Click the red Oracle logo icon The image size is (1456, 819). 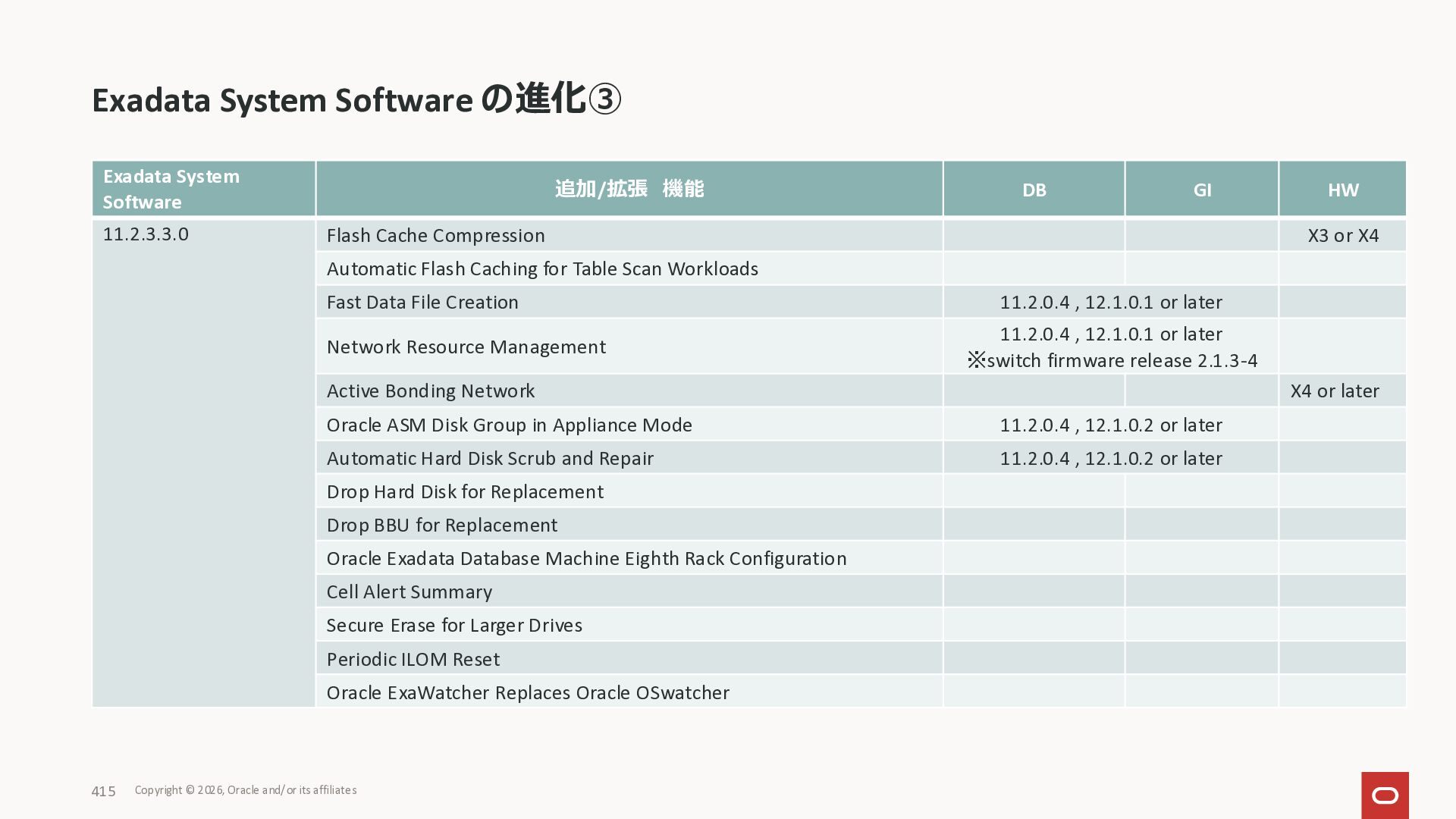pyautogui.click(x=1385, y=795)
